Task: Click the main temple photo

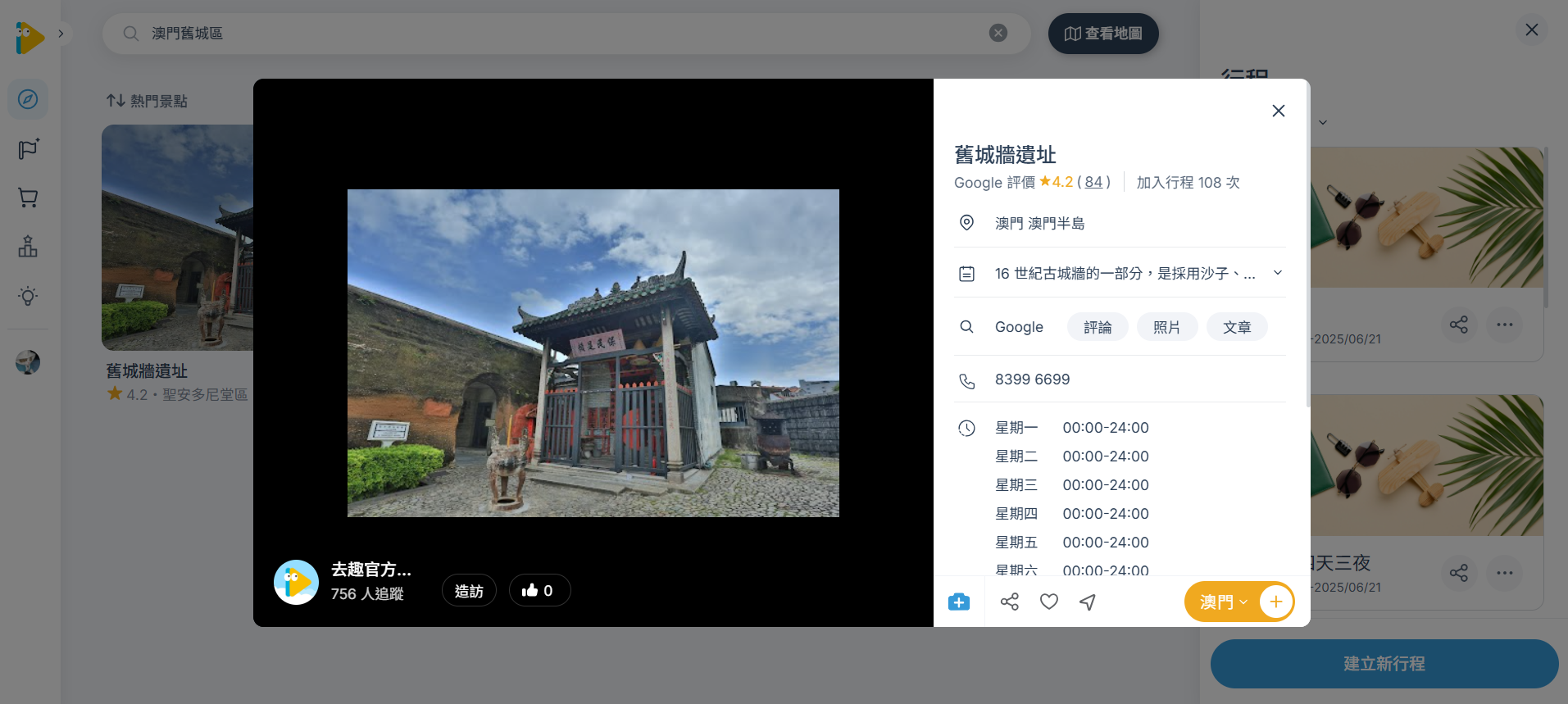Action: coord(593,353)
